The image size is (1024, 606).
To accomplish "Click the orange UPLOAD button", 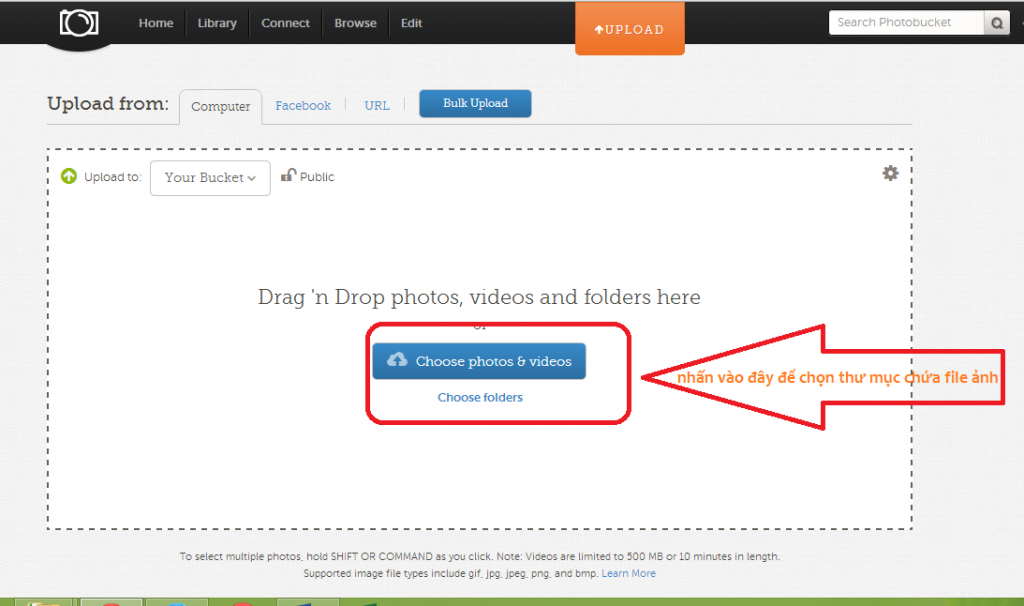I will pos(630,29).
